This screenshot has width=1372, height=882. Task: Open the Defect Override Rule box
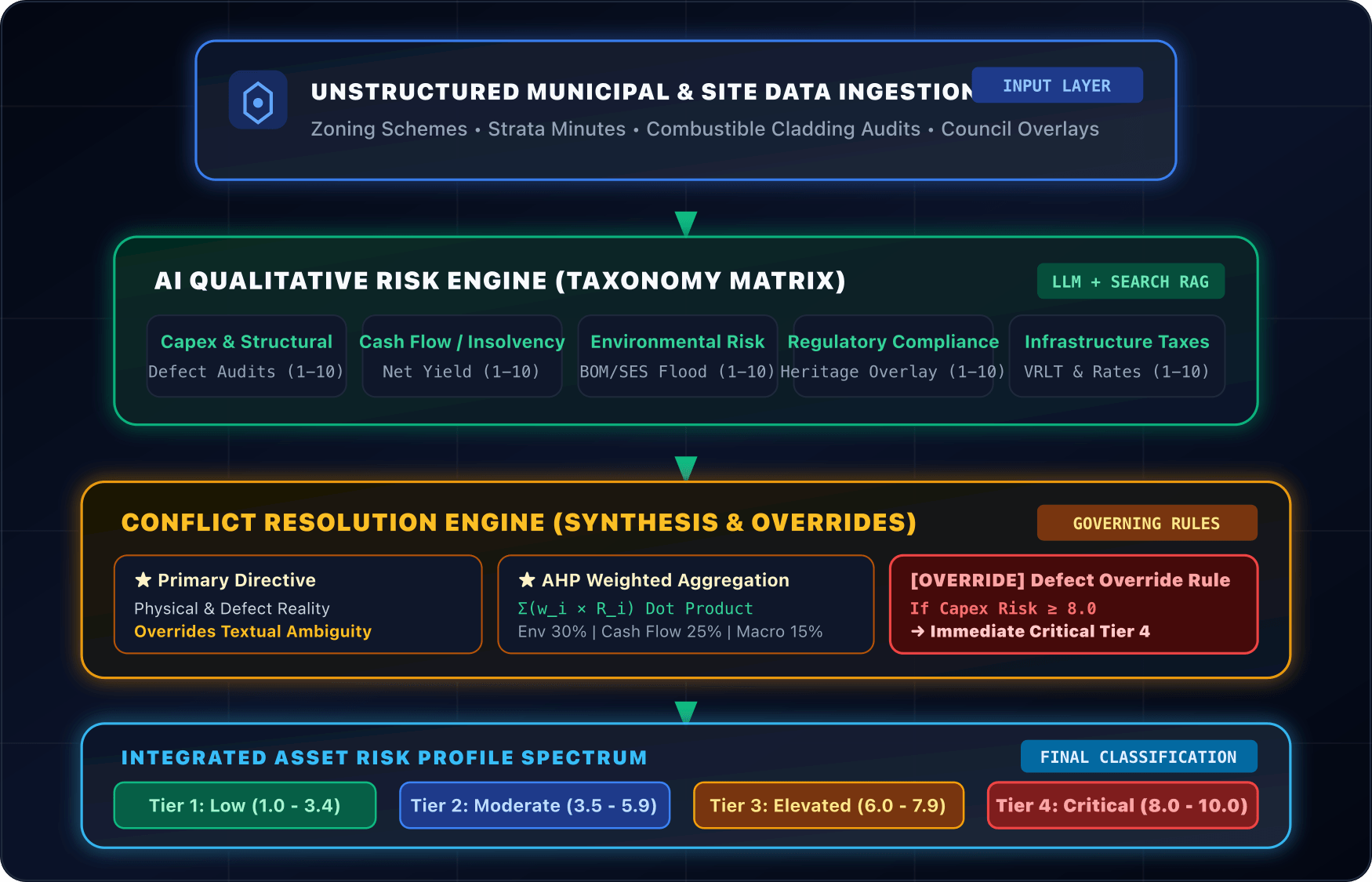pos(1073,604)
